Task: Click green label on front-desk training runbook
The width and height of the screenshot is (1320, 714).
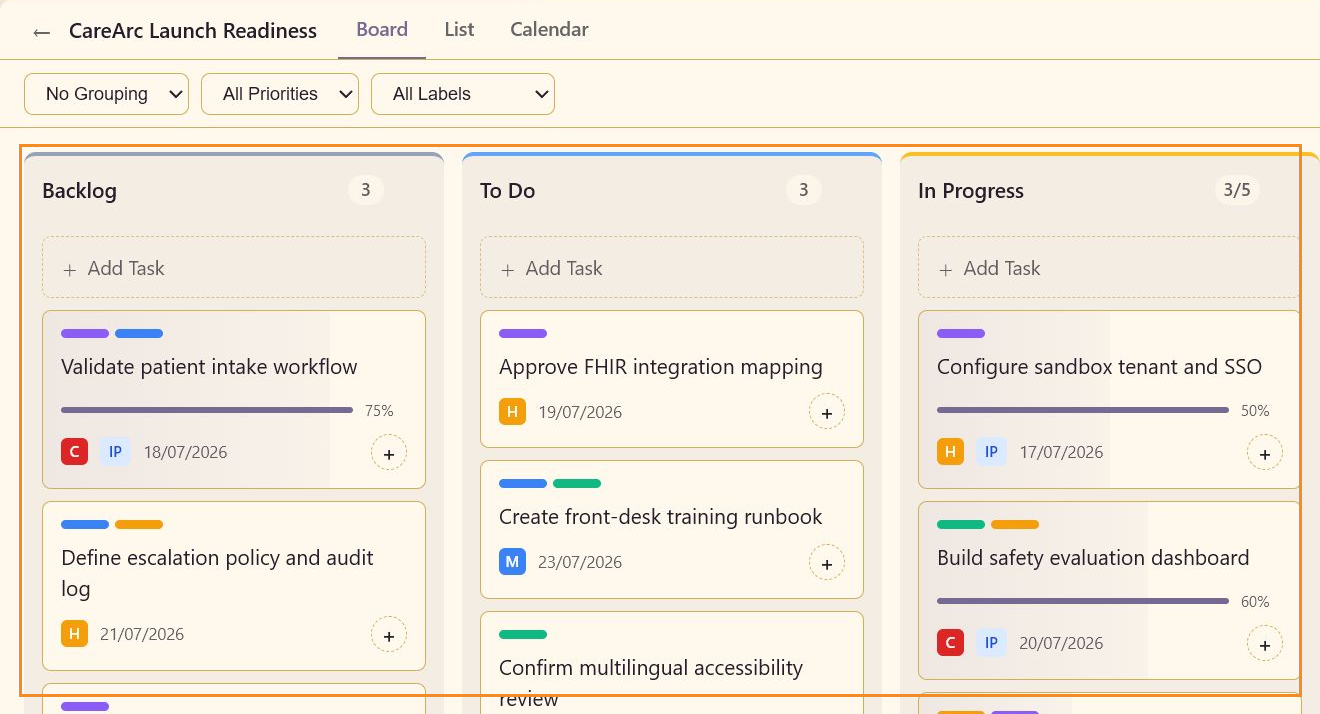Action: tap(577, 483)
